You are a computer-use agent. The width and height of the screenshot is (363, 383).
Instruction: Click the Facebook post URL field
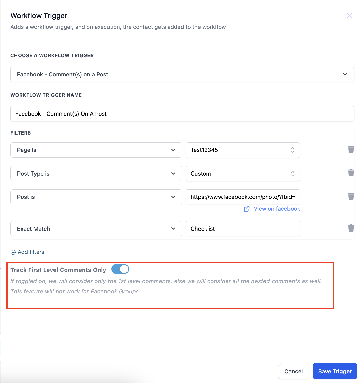[x=243, y=197]
